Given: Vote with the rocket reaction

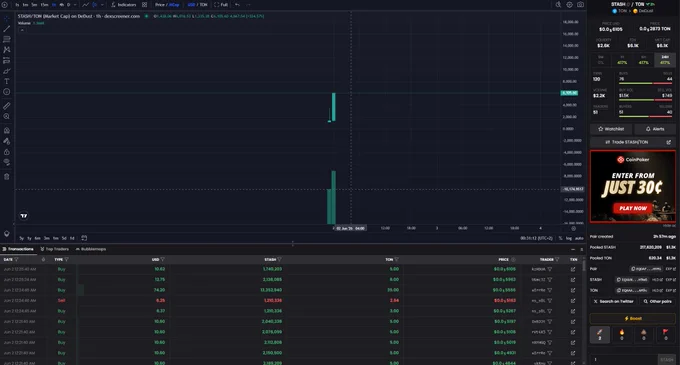Looking at the screenshot, I should (x=600, y=334).
